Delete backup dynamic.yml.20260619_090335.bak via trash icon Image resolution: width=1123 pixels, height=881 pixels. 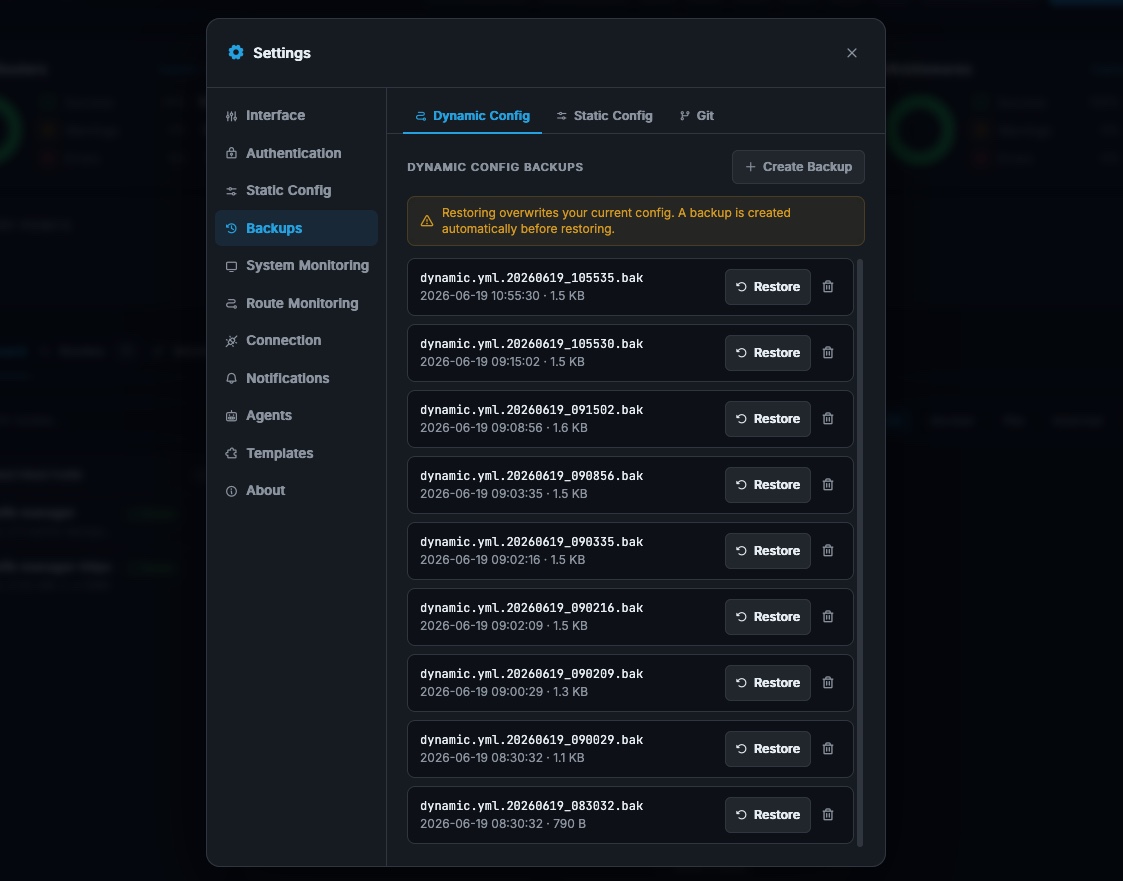pyautogui.click(x=827, y=550)
